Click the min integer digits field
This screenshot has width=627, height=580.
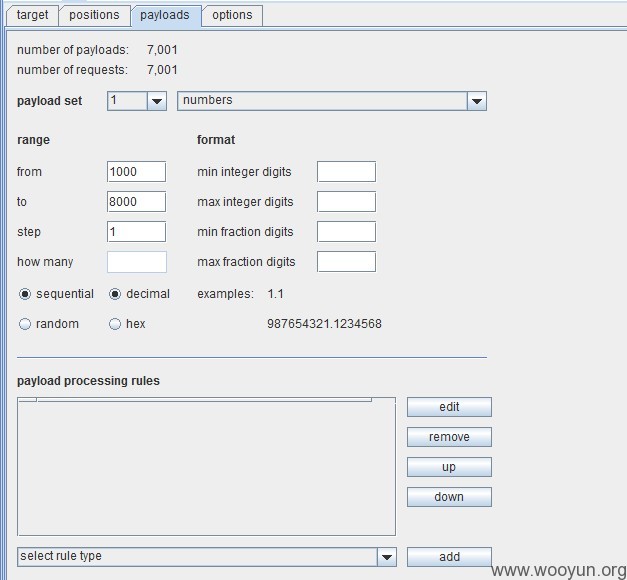(x=346, y=172)
